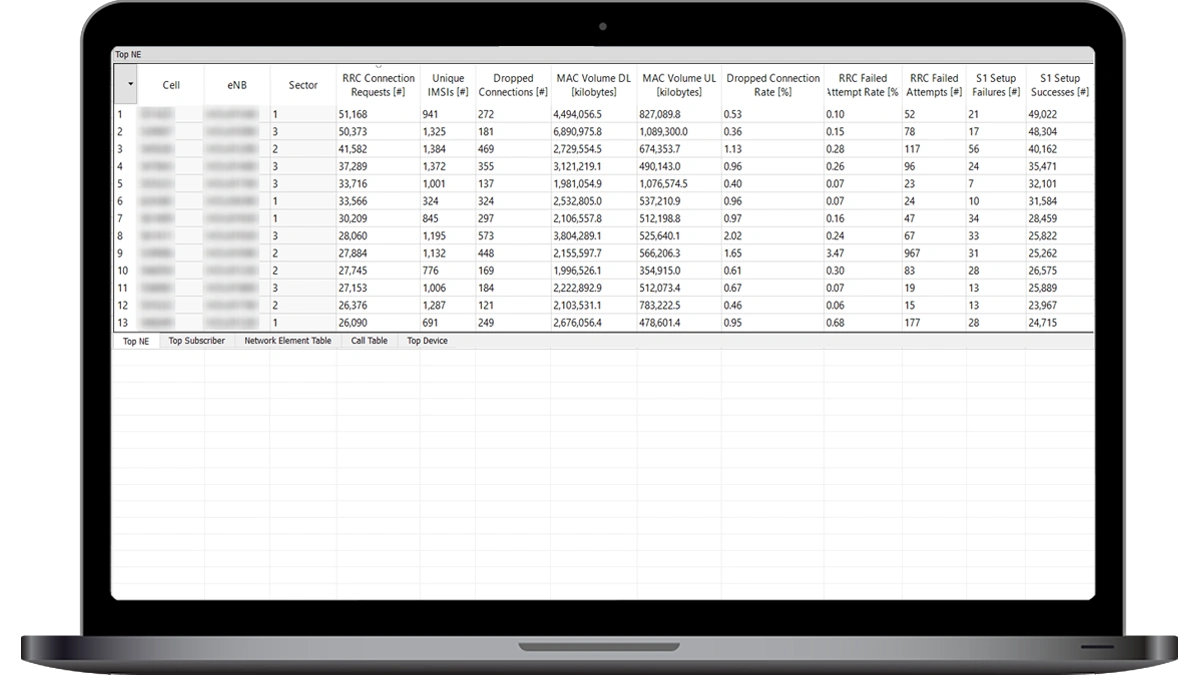
Task: Select the Sector column header
Action: pos(303,85)
